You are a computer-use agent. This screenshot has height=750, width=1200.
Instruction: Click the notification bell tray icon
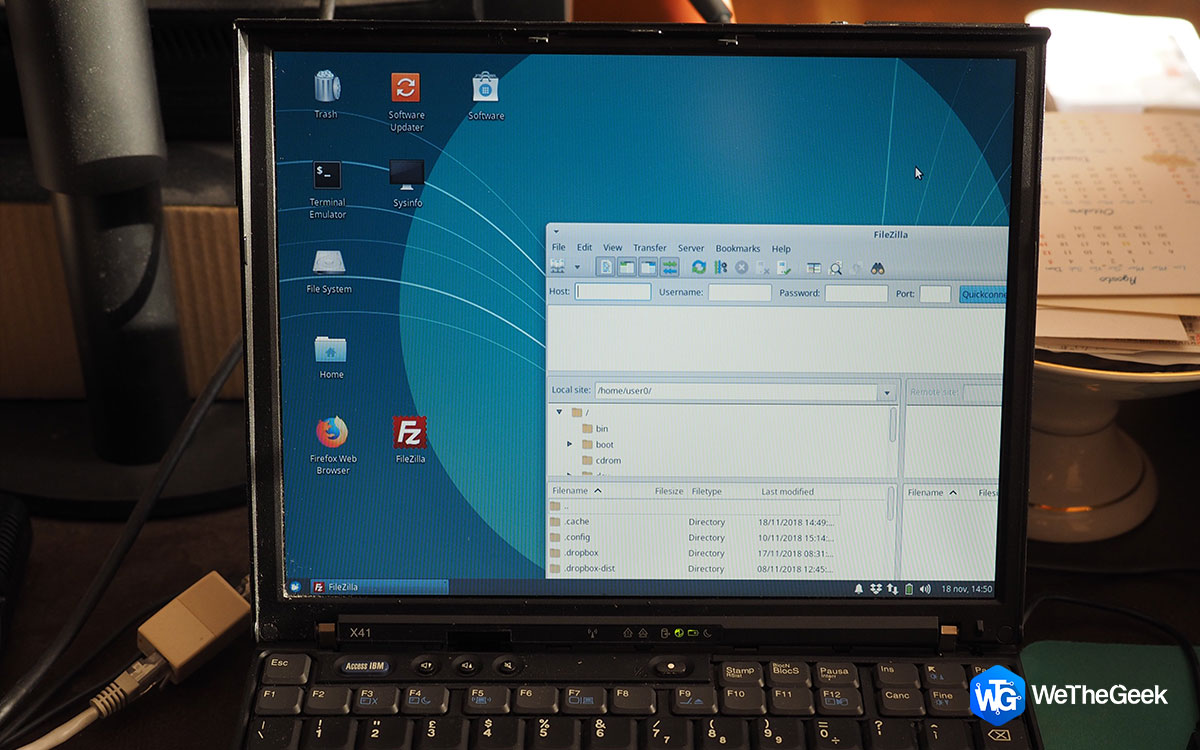pos(858,589)
